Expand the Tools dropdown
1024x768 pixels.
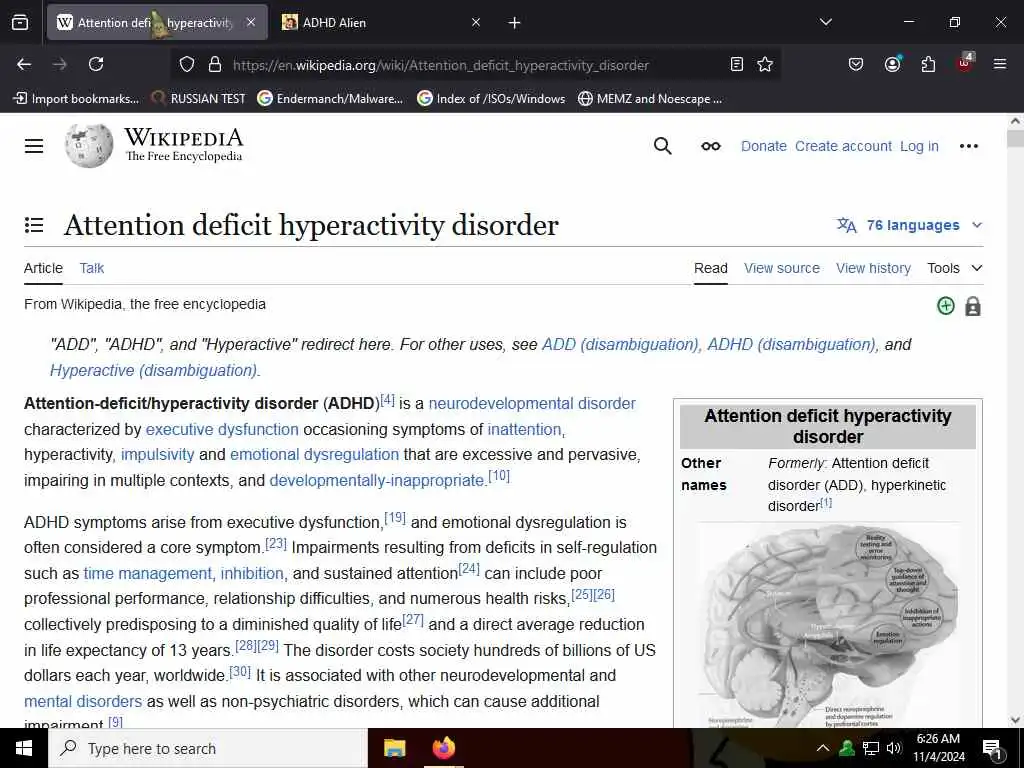[955, 268]
